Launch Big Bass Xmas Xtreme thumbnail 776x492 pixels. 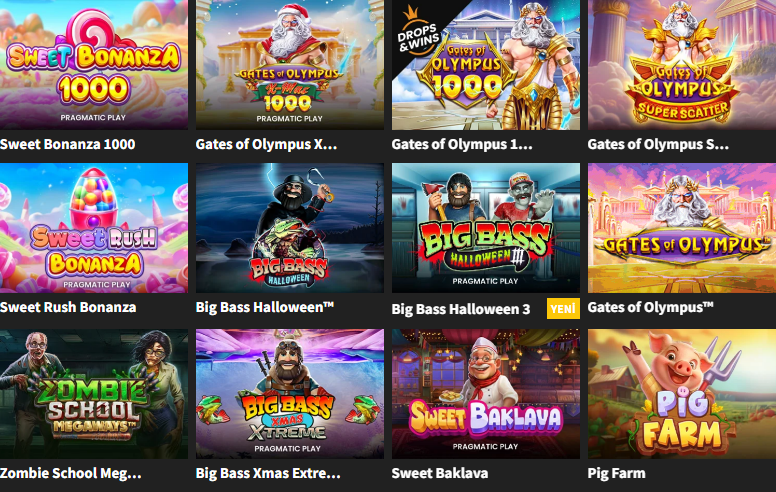(290, 394)
